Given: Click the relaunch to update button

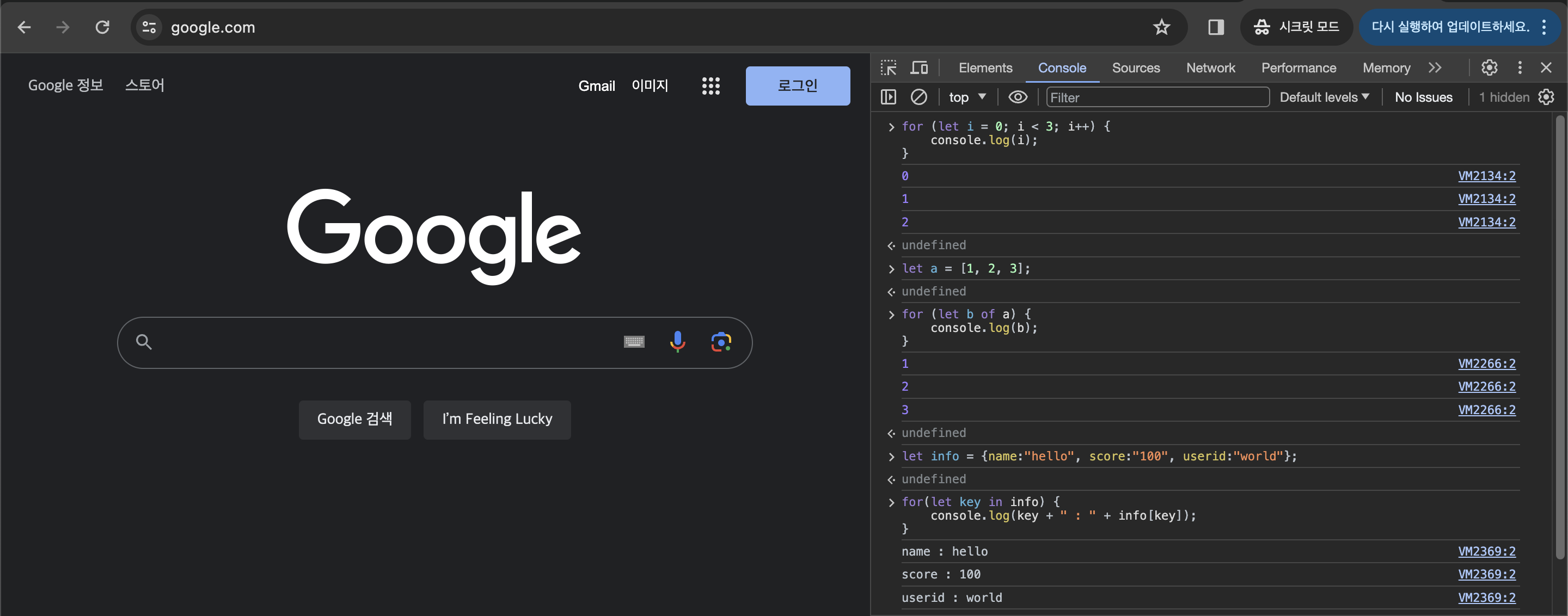Looking at the screenshot, I should tap(1449, 27).
